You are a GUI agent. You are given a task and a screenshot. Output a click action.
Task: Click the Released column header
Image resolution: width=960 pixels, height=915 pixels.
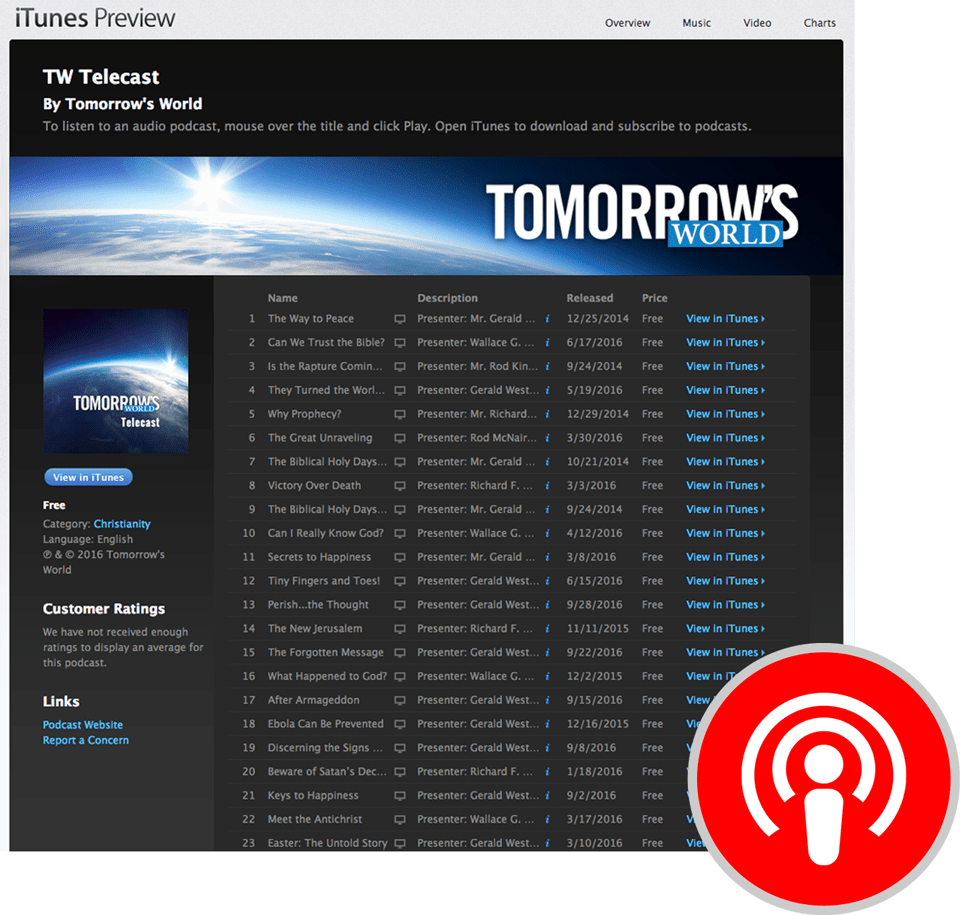tap(590, 298)
